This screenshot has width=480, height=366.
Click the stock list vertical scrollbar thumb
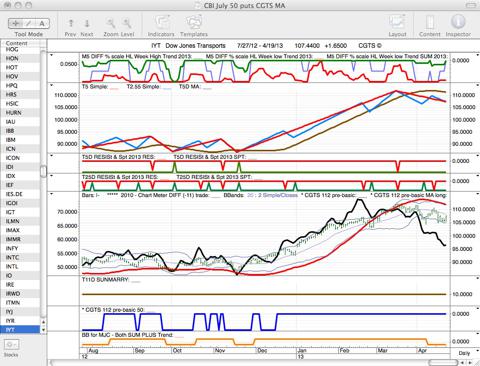pos(43,171)
